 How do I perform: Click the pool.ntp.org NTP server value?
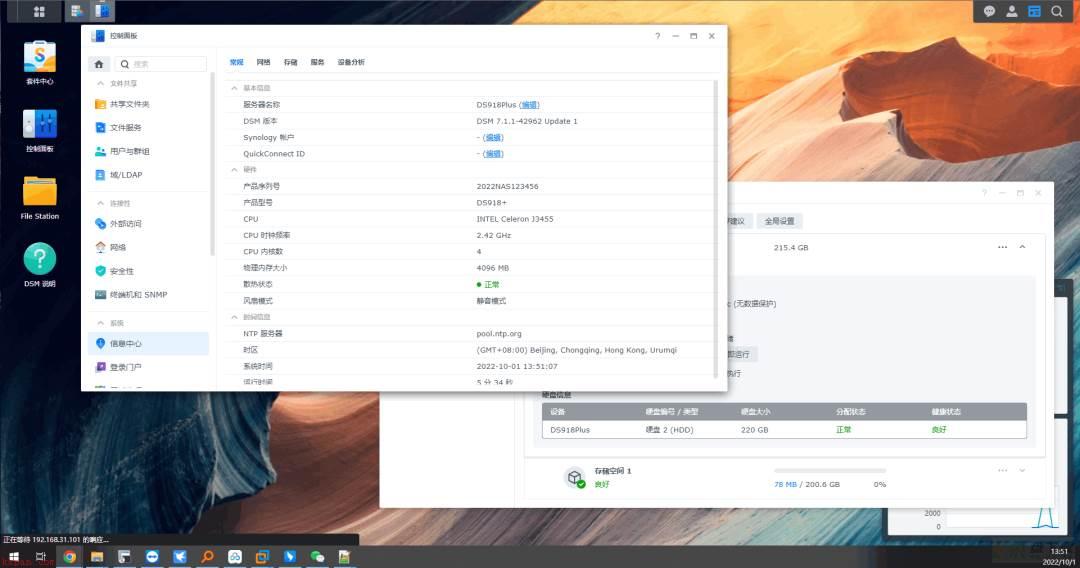coord(499,334)
